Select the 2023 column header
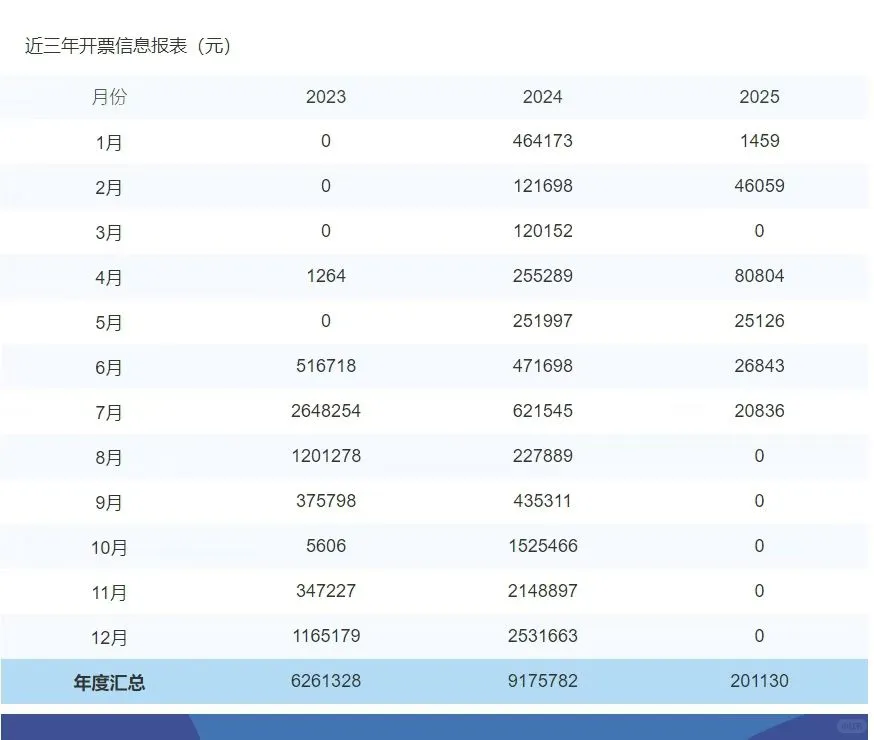The image size is (874, 740). click(x=325, y=97)
